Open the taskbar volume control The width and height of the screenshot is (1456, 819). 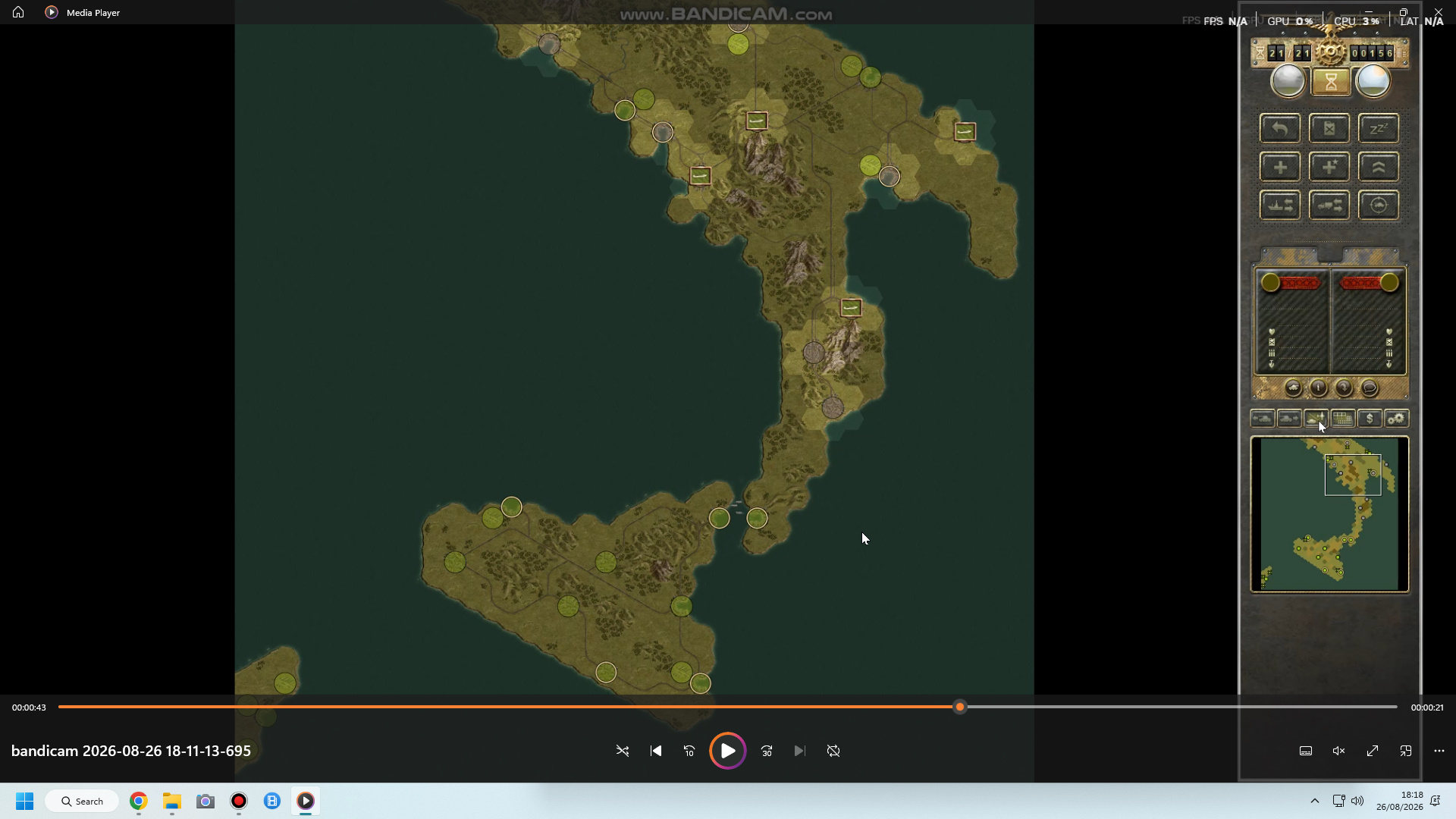coord(1357,802)
